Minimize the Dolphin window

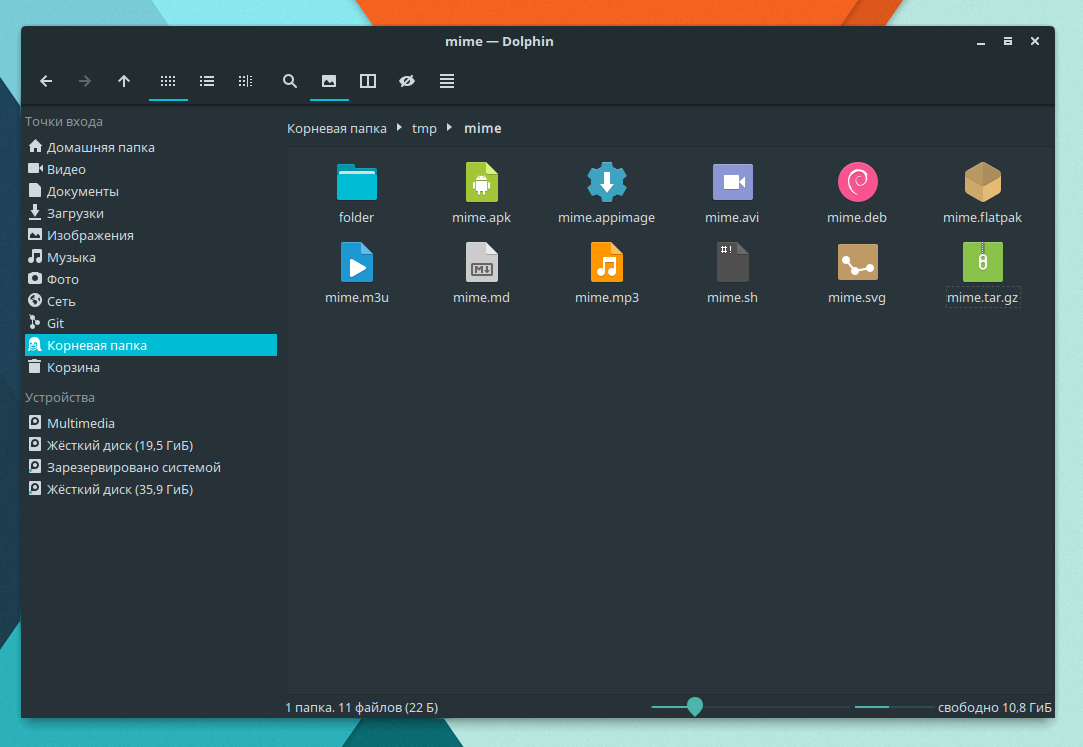[x=981, y=41]
